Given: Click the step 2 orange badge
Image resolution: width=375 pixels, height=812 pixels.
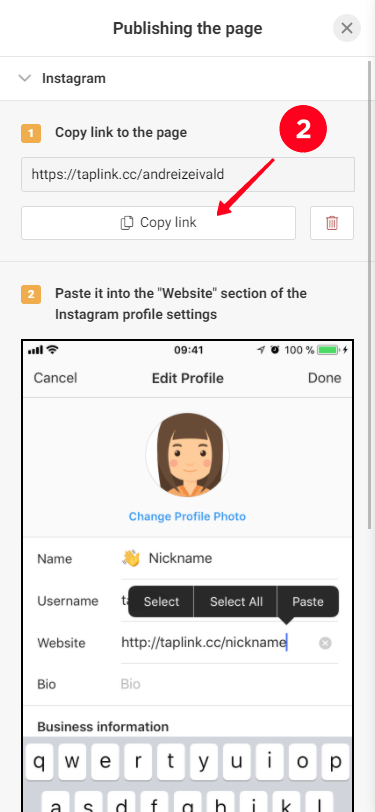Looking at the screenshot, I should click(x=31, y=294).
